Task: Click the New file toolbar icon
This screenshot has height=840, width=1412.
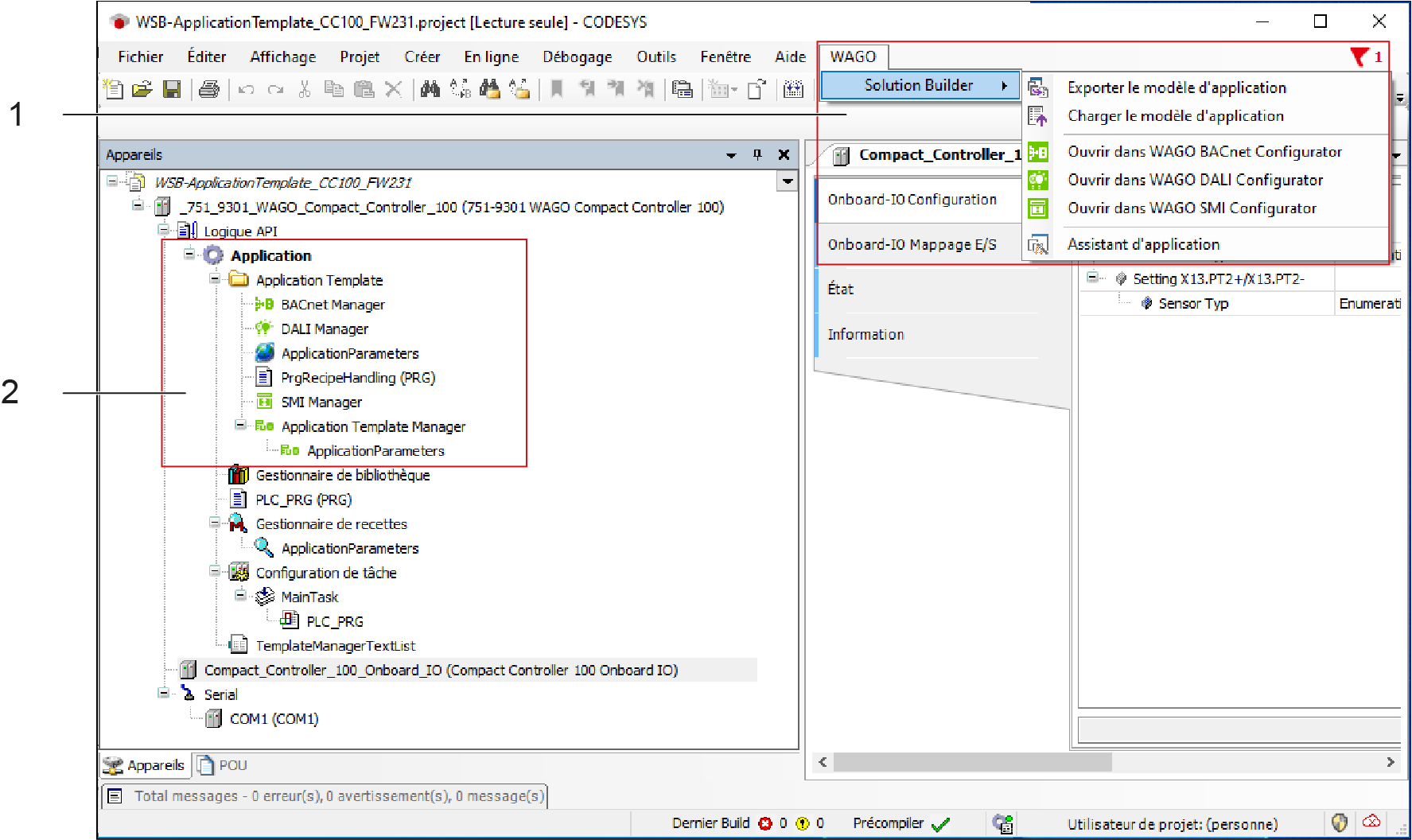Action: click(114, 89)
